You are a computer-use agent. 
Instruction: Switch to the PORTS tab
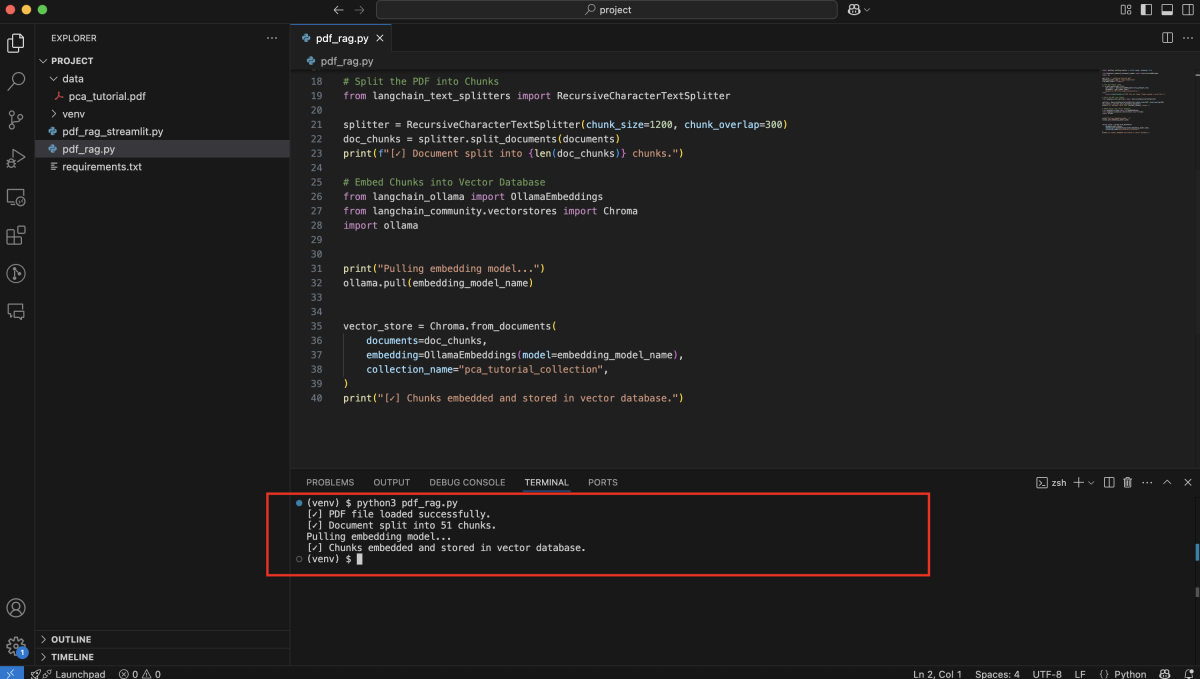point(603,482)
